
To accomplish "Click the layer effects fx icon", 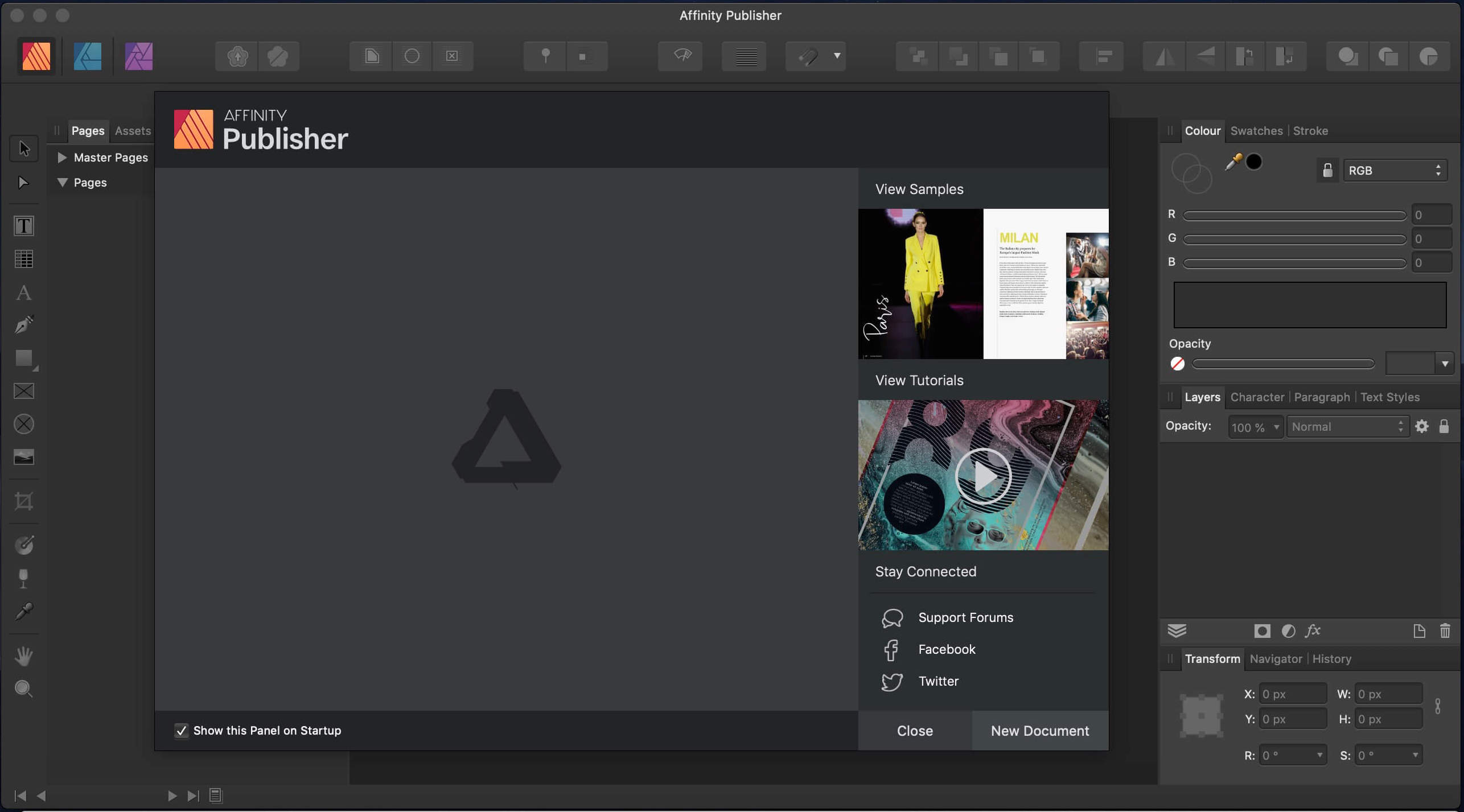I will pyautogui.click(x=1313, y=630).
